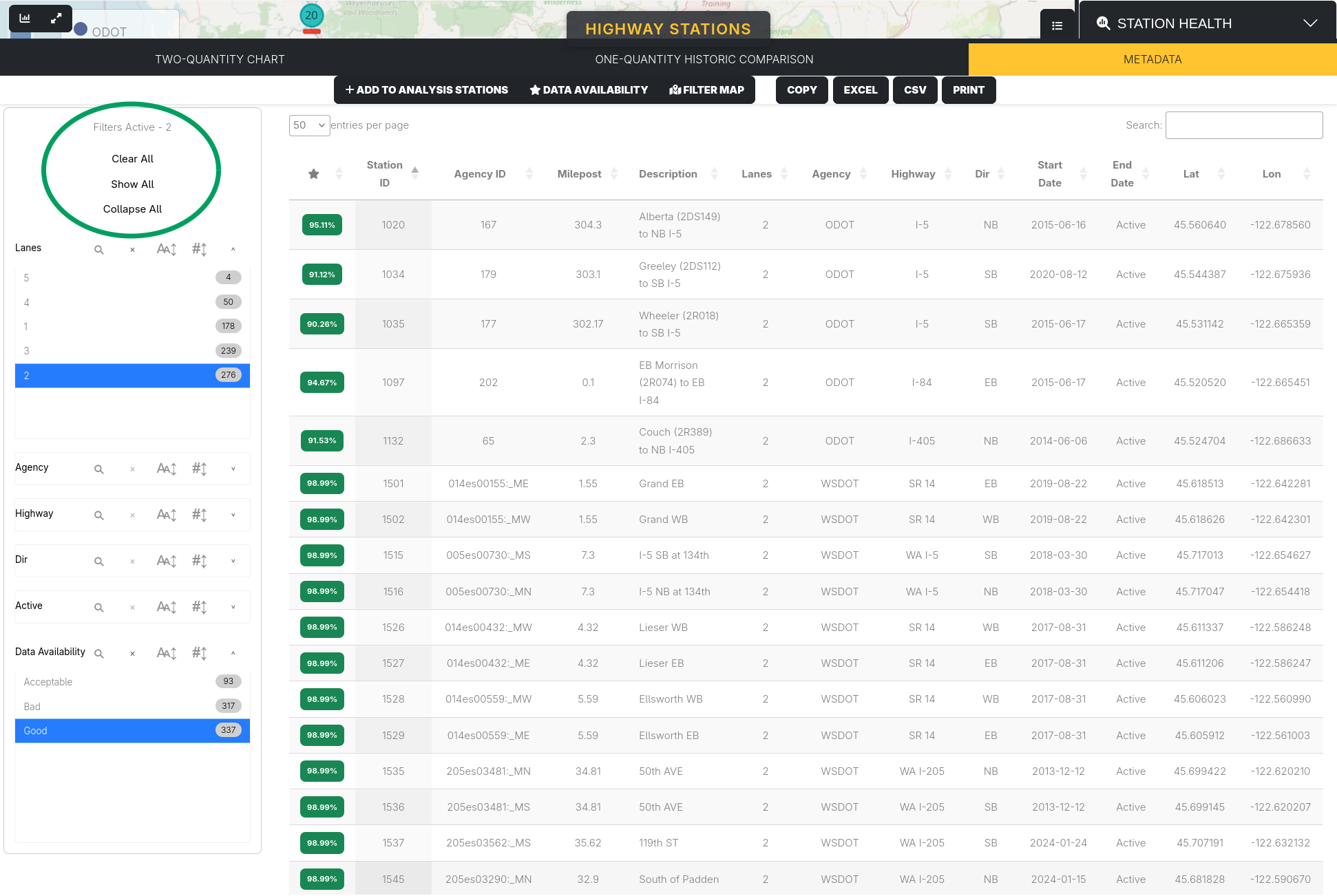Copy the table with Copy button

pyautogui.click(x=802, y=90)
